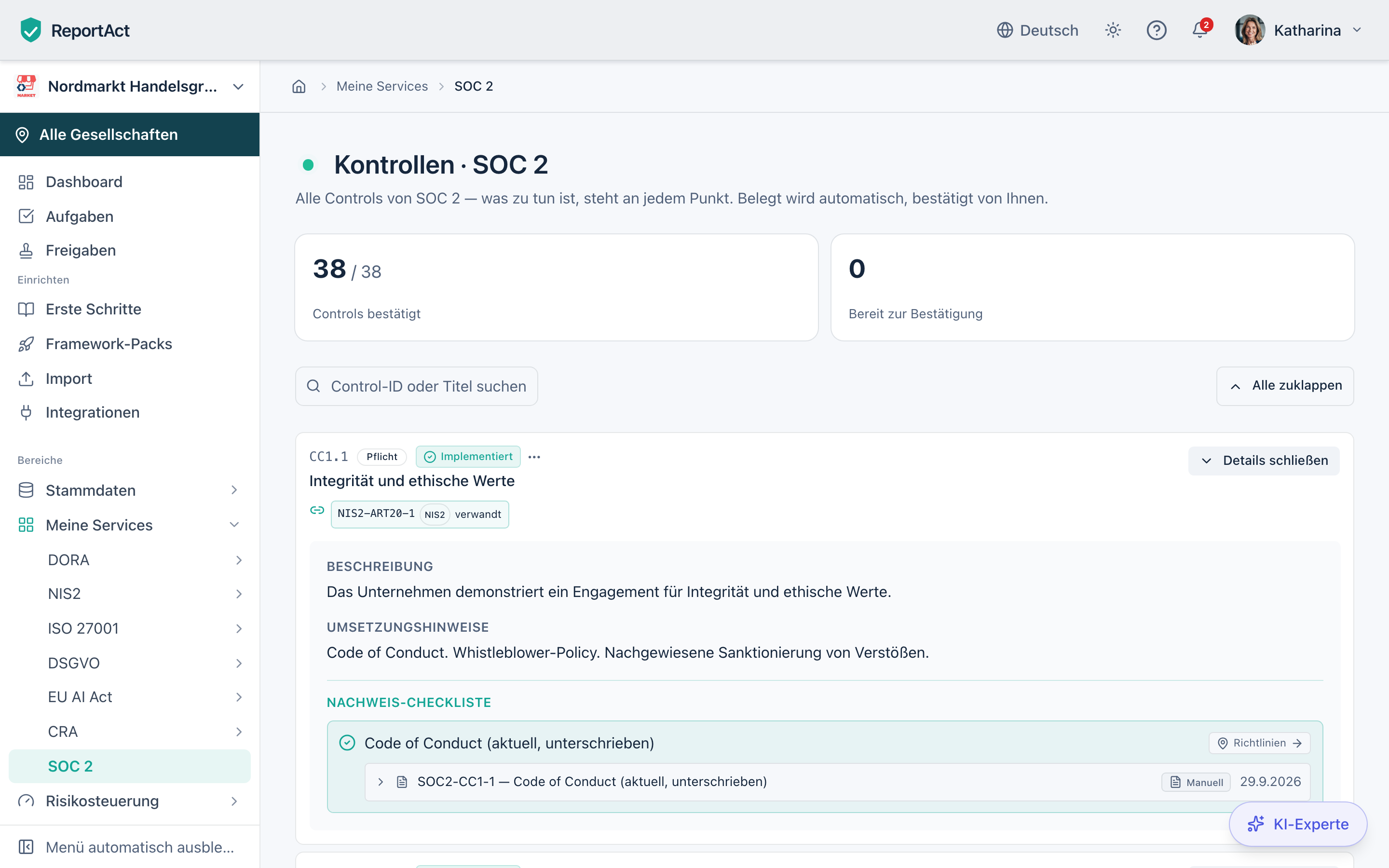Open the Richtlinien link button

[1259, 743]
